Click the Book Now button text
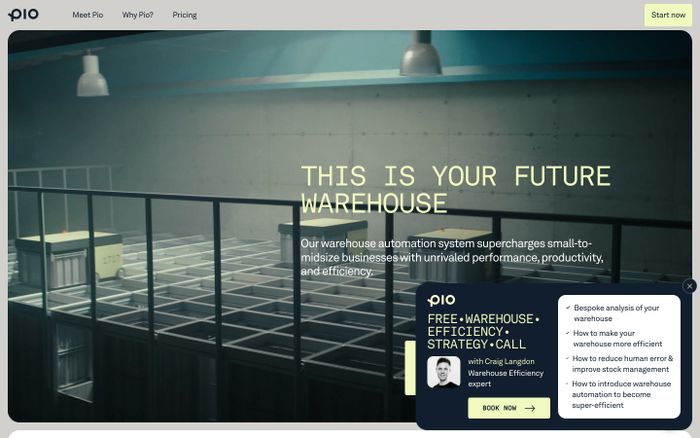 coord(499,408)
